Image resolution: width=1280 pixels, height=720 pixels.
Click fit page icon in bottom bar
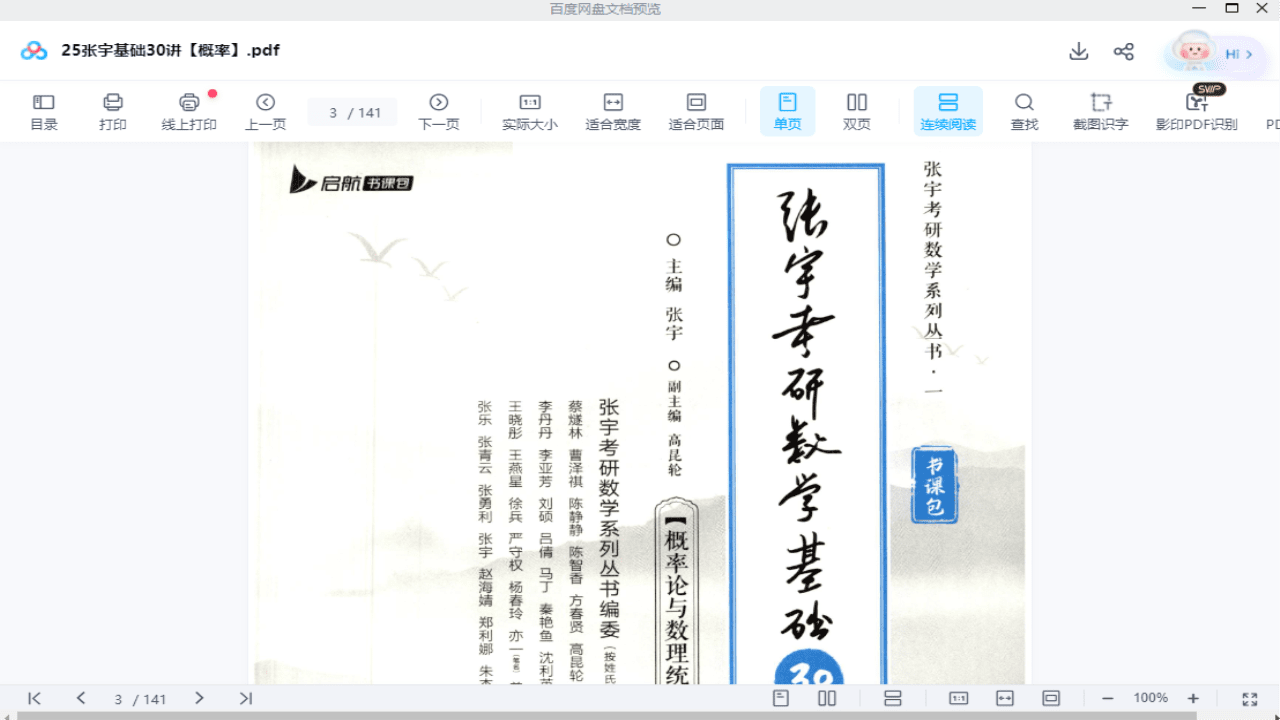[1051, 698]
